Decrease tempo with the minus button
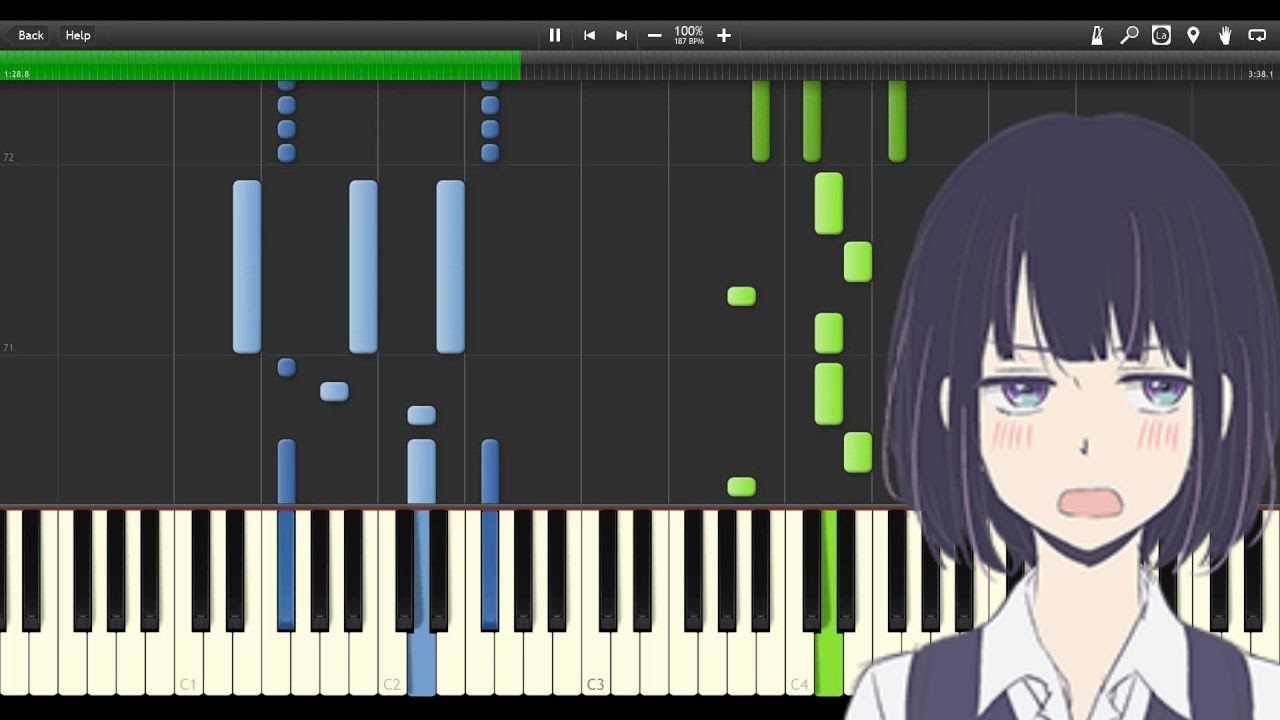Viewport: 1280px width, 720px height. pyautogui.click(x=654, y=35)
